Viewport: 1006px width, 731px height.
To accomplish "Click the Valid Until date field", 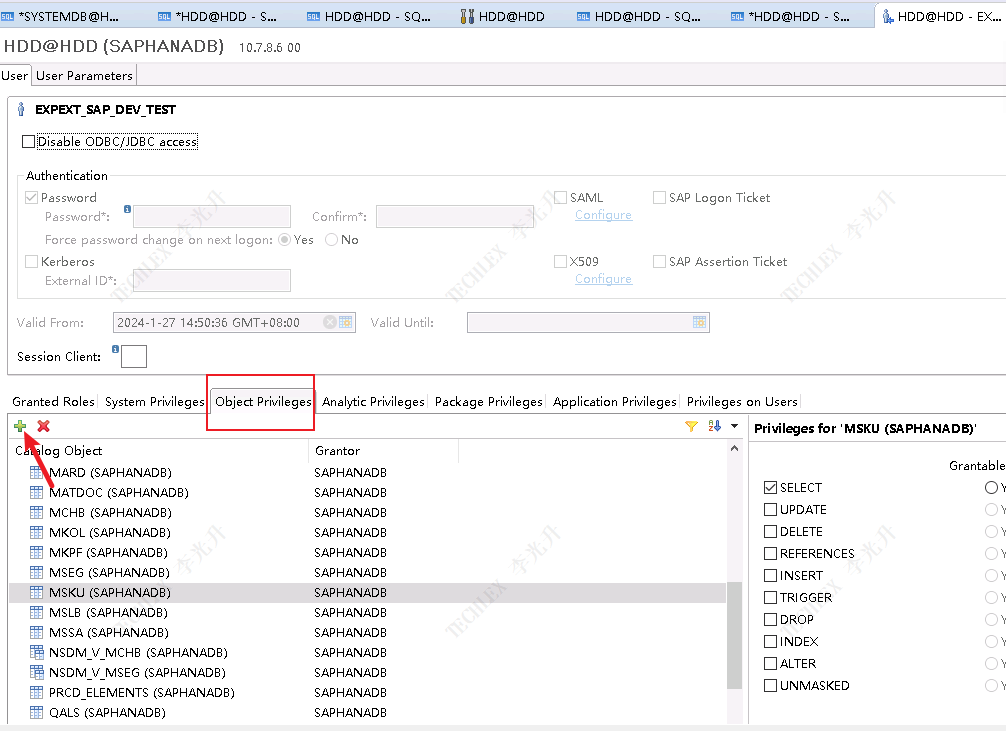I will tap(588, 322).
